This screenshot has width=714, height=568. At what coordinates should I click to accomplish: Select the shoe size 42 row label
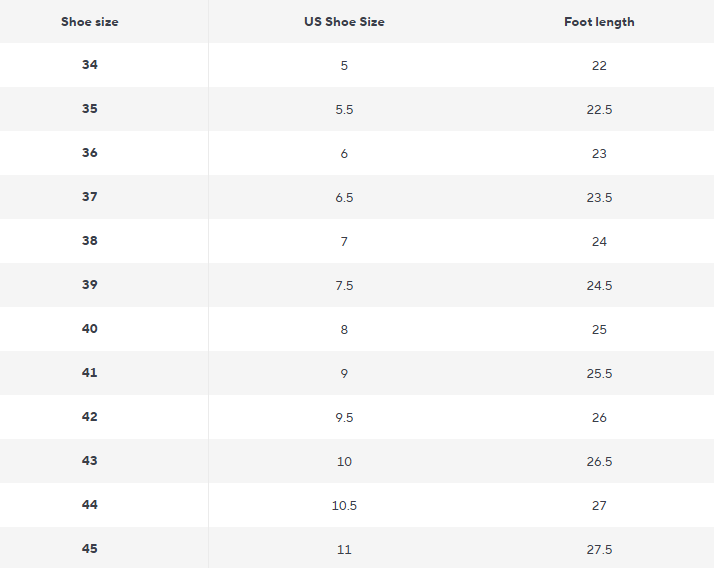point(90,417)
